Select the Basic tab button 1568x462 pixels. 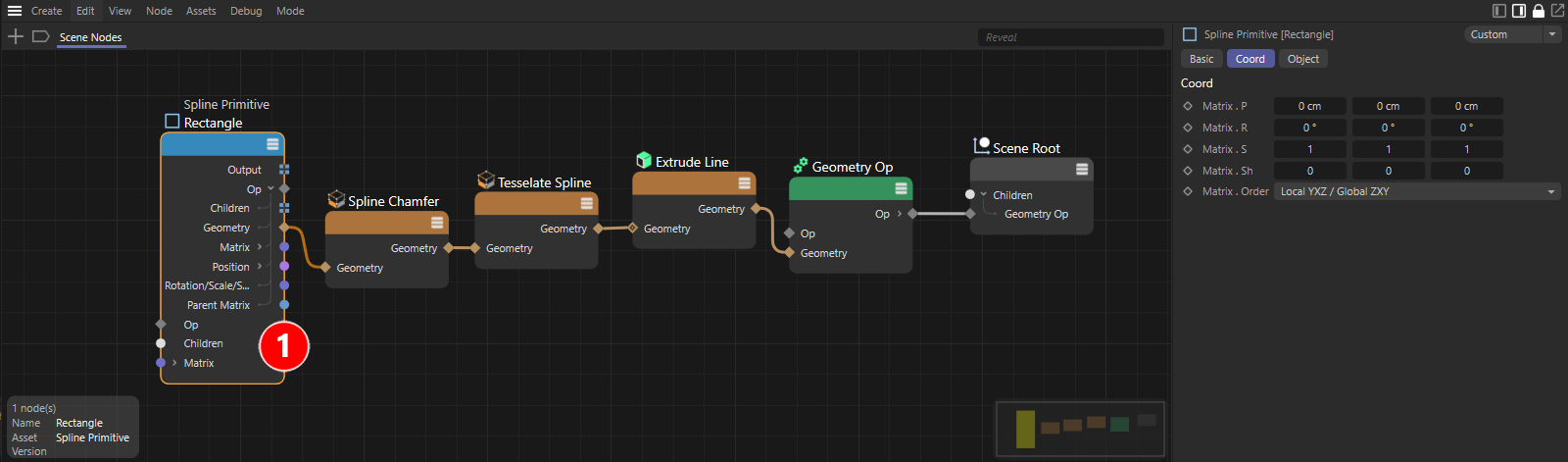point(1201,59)
